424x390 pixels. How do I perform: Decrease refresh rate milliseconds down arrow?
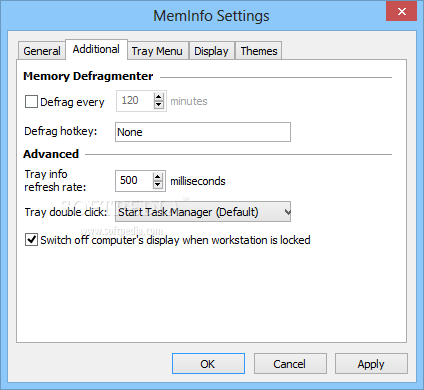pyautogui.click(x=158, y=185)
